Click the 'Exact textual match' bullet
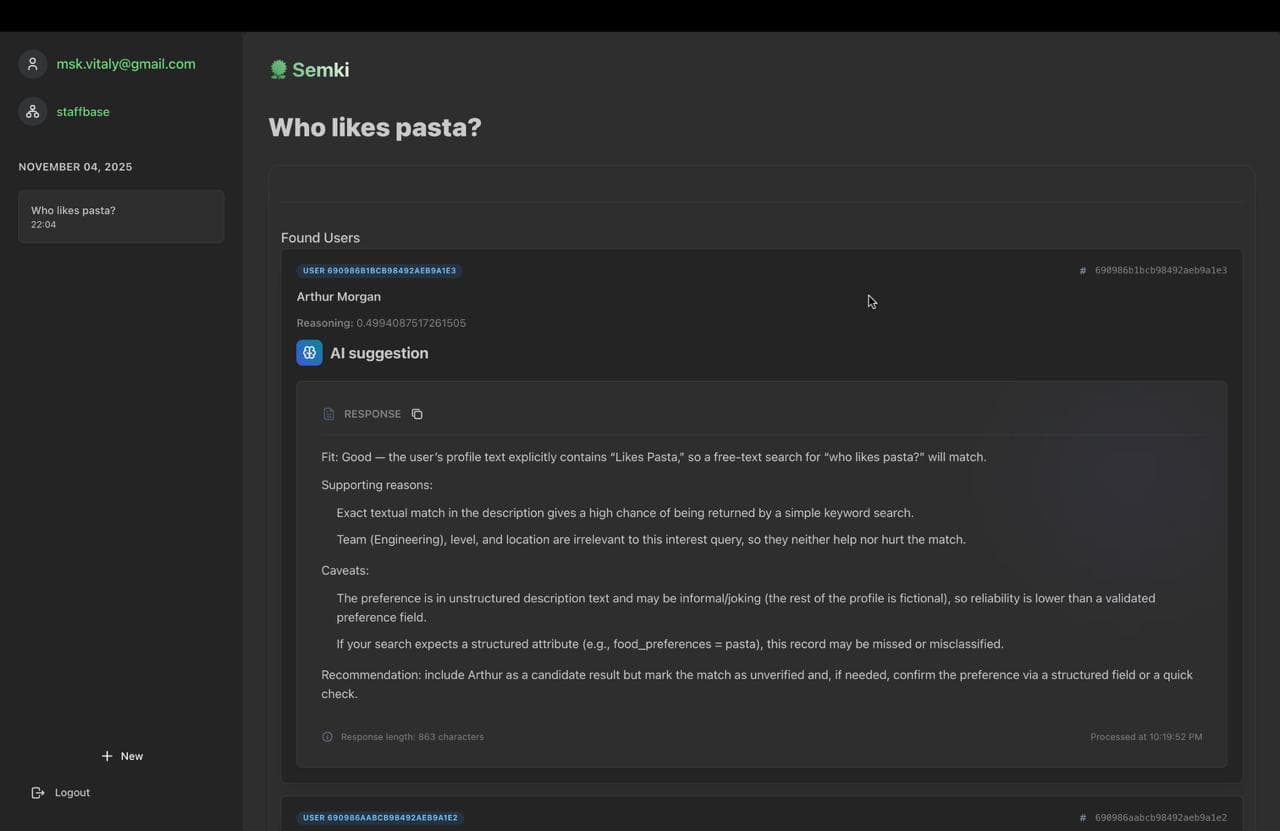1280x831 pixels. point(625,513)
